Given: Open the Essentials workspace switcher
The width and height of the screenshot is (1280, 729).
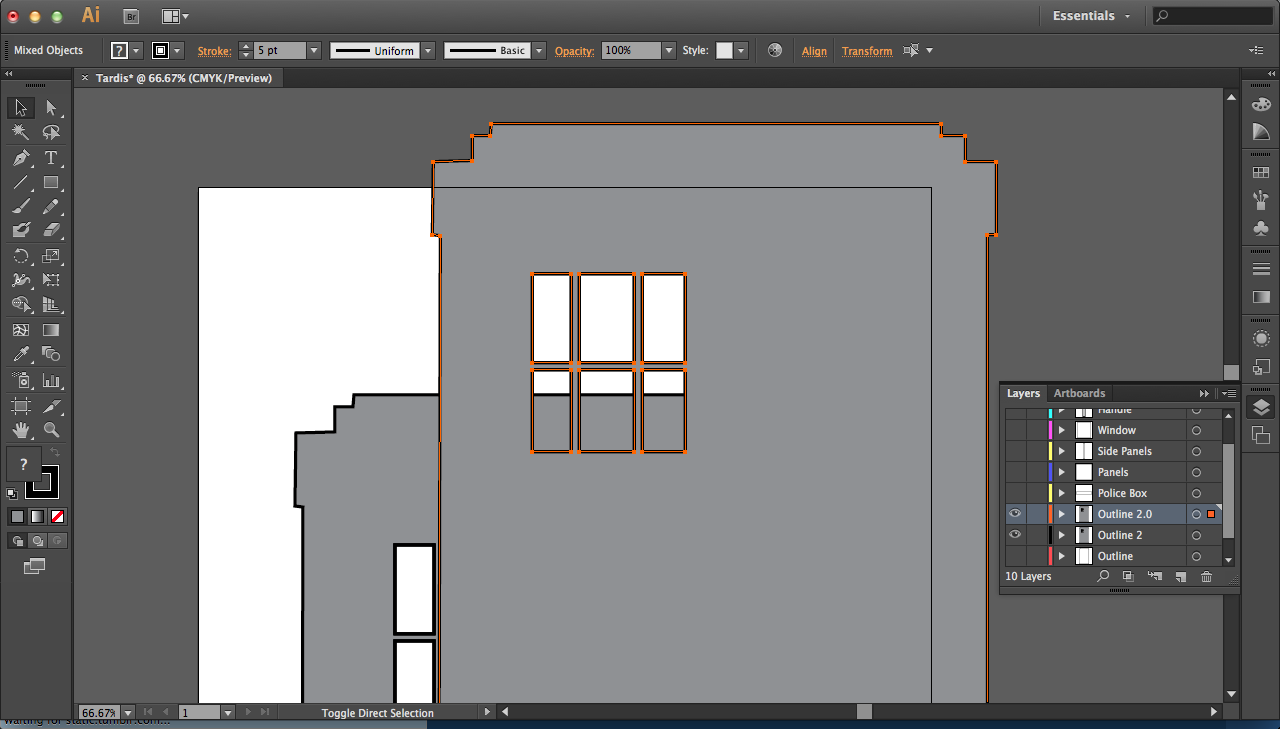Looking at the screenshot, I should point(1092,16).
